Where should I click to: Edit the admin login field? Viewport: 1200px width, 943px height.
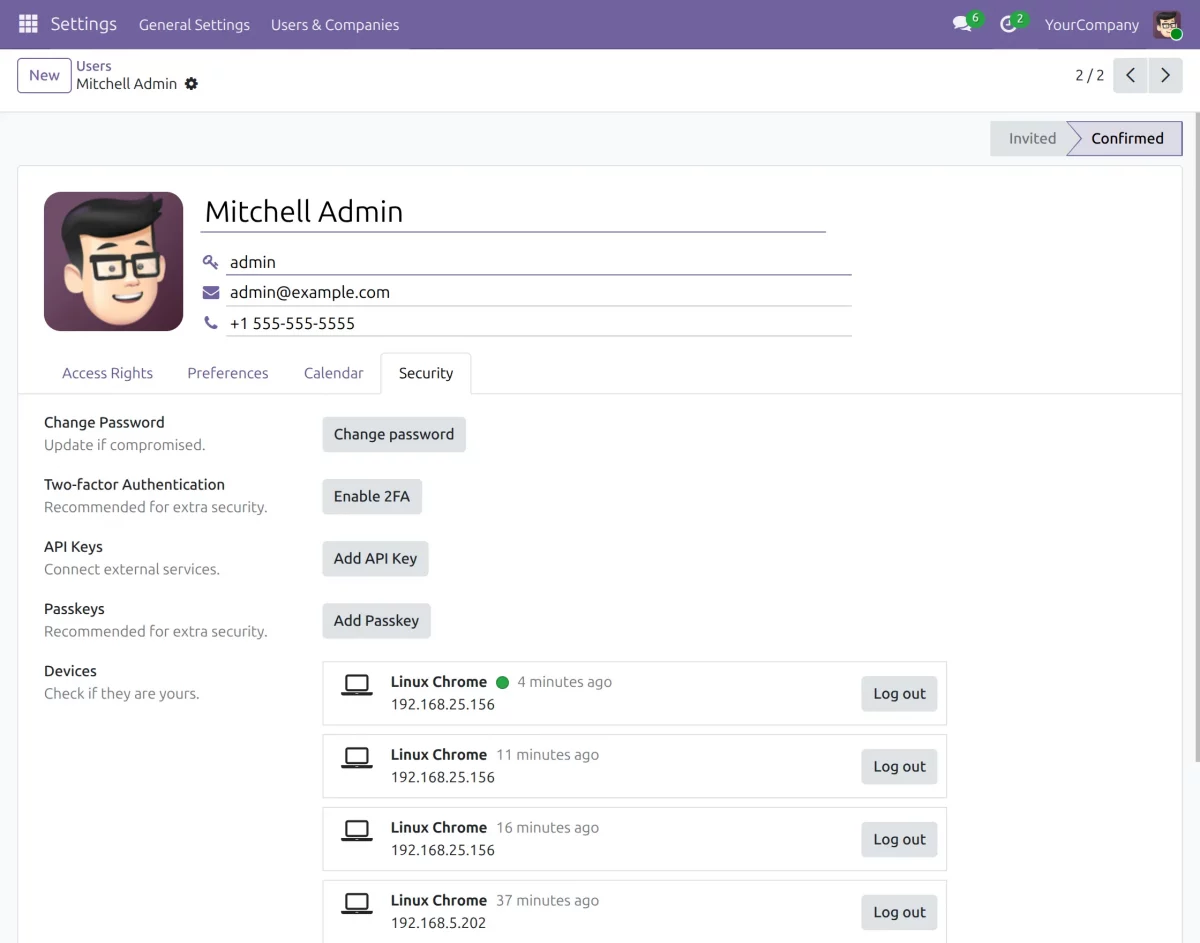[x=539, y=262]
